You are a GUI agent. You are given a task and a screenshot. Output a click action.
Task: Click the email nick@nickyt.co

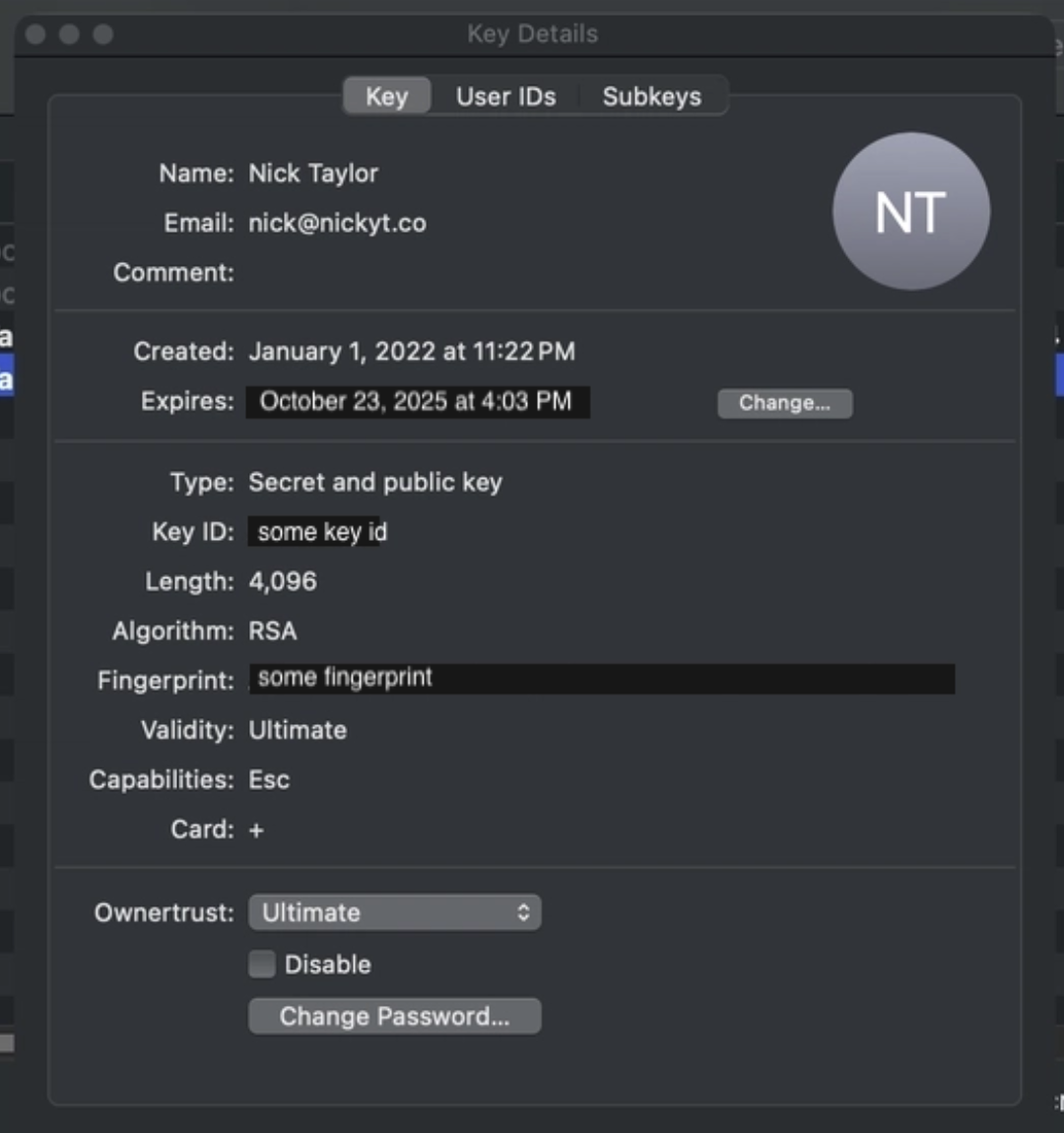337,224
